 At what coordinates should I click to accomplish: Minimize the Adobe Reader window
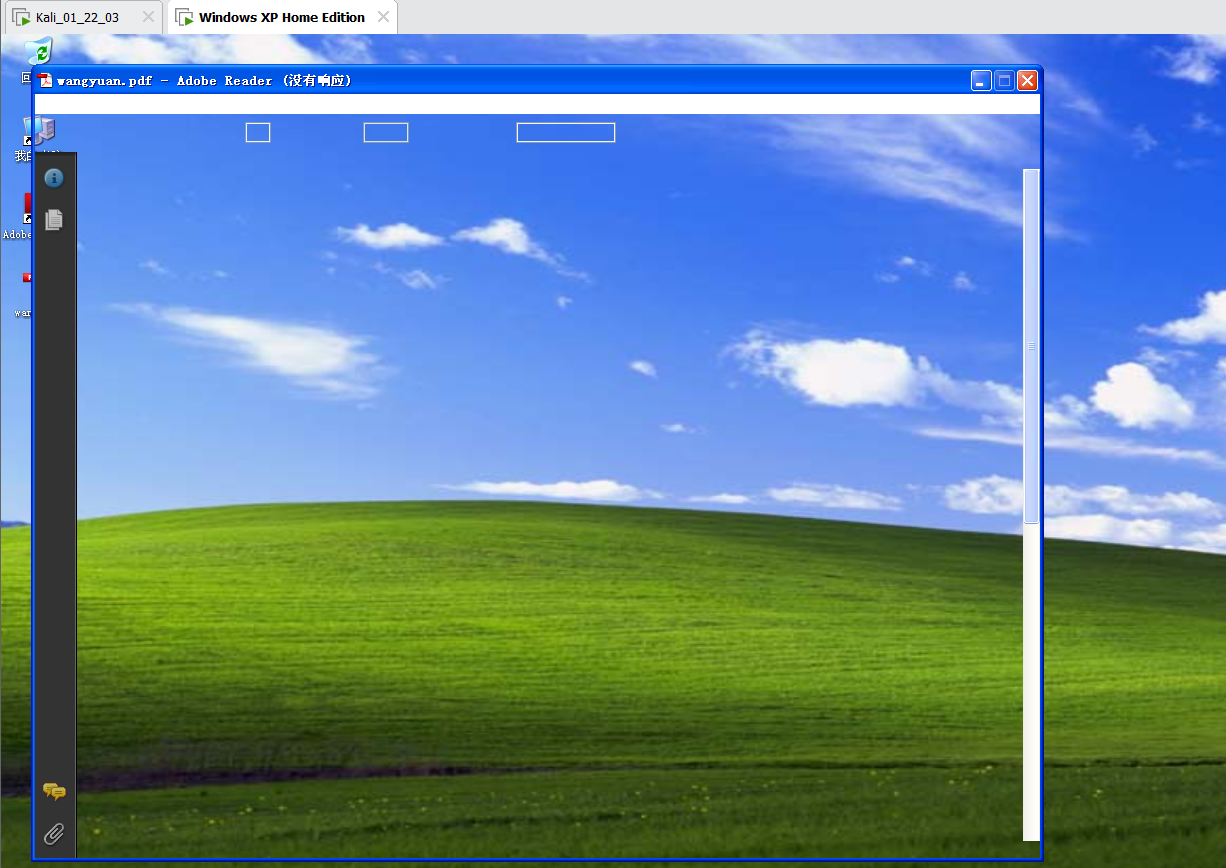click(982, 81)
